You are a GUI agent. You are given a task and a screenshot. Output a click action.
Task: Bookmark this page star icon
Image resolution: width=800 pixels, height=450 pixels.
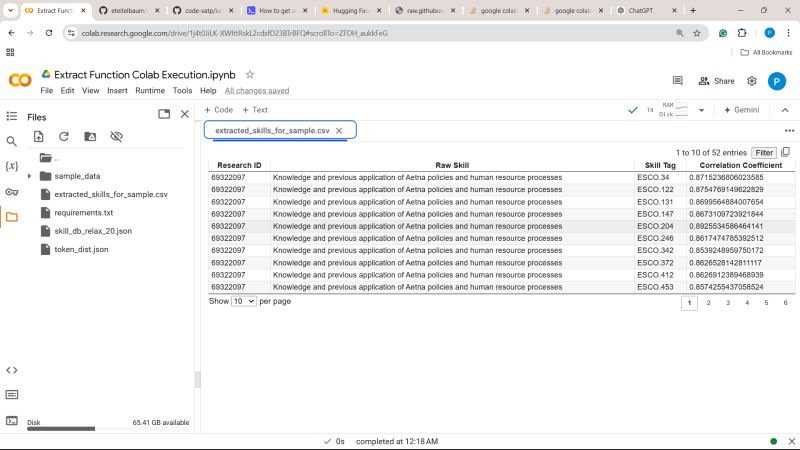tap(697, 33)
